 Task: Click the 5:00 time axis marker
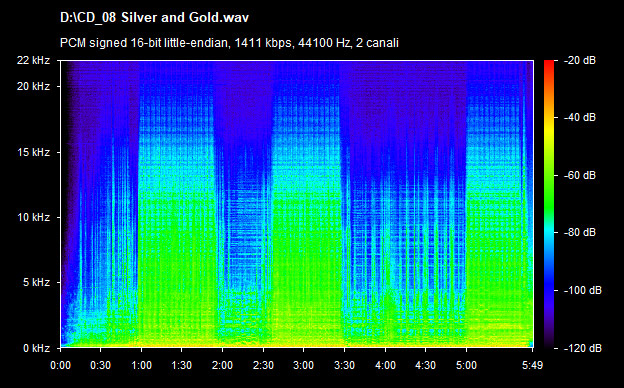coord(466,365)
